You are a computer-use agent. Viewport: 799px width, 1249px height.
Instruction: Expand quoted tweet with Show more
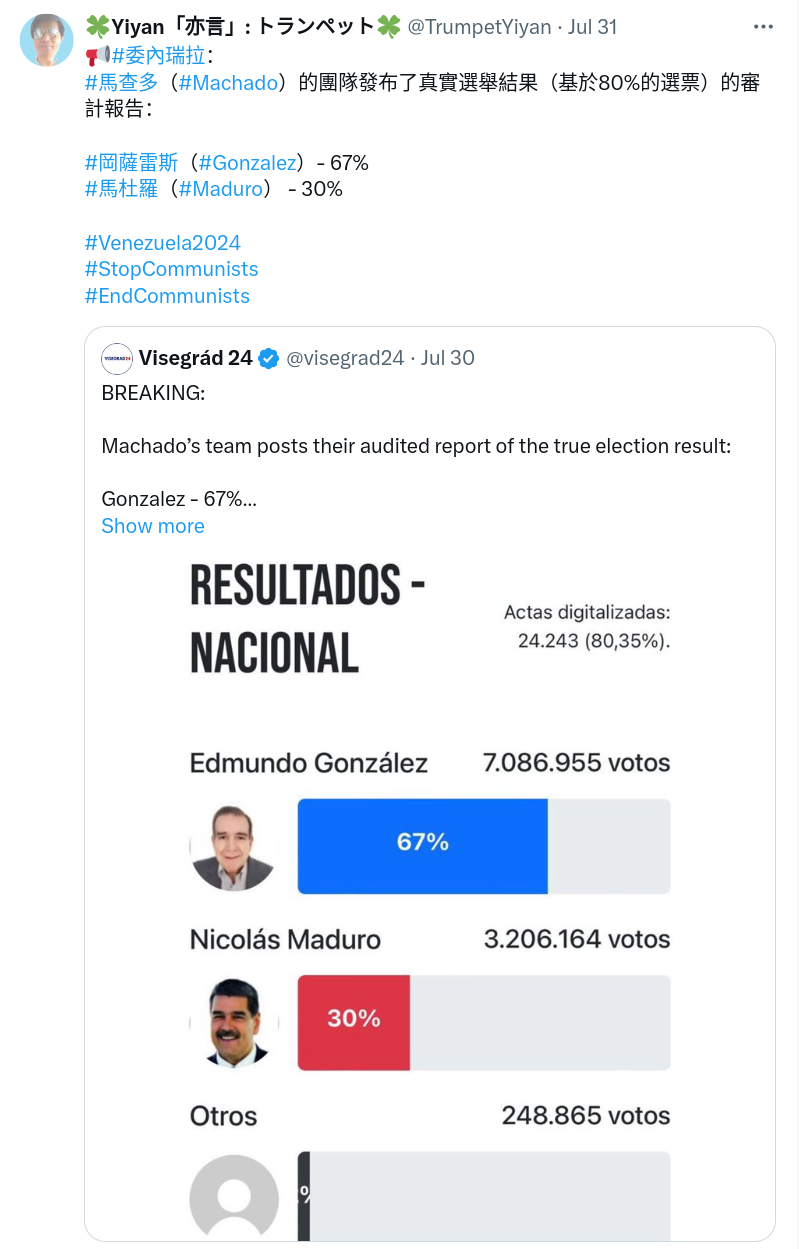tap(153, 526)
